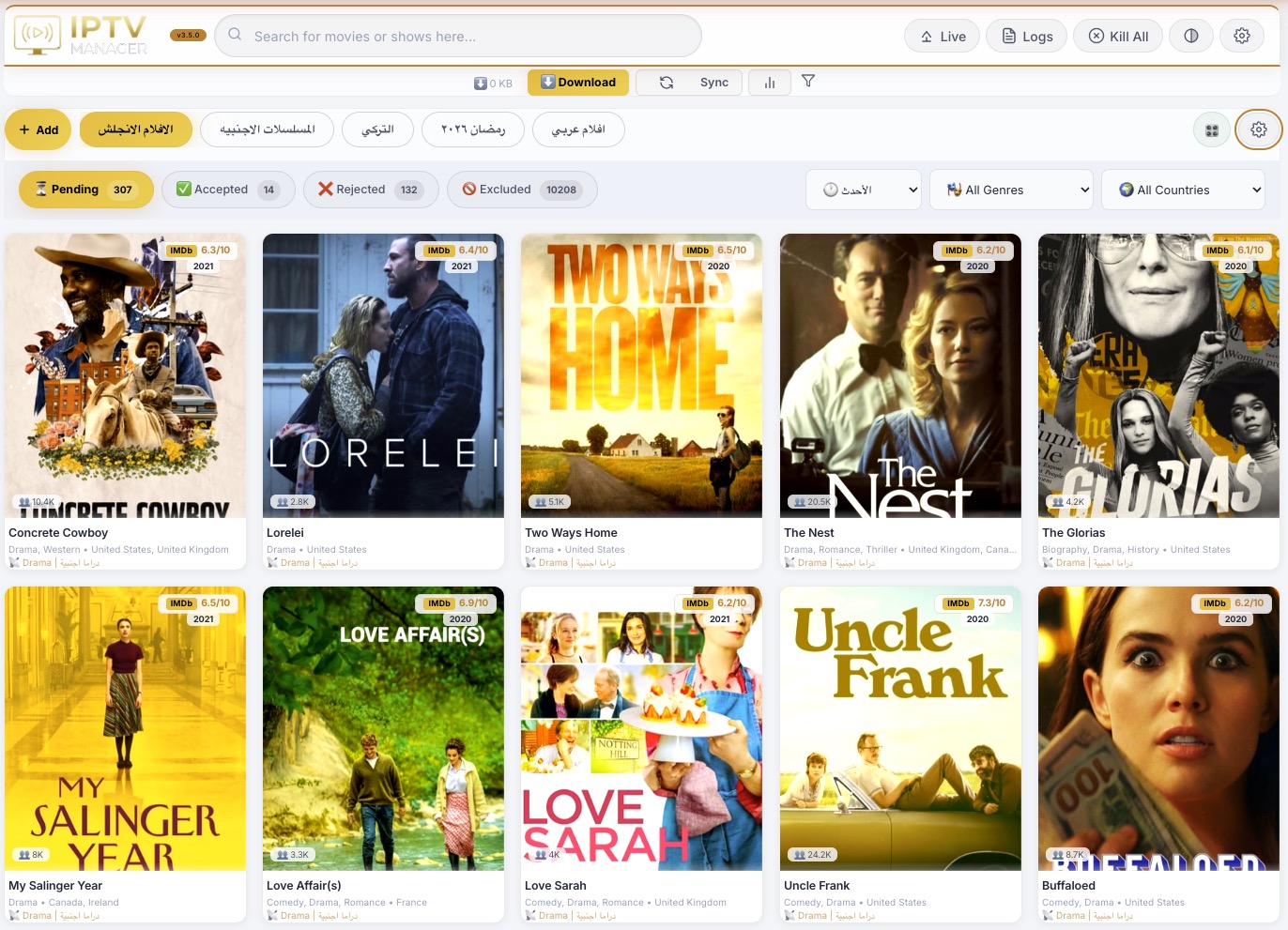1288x930 pixels.
Task: Switch to the Excluded tab
Action: pos(522,190)
